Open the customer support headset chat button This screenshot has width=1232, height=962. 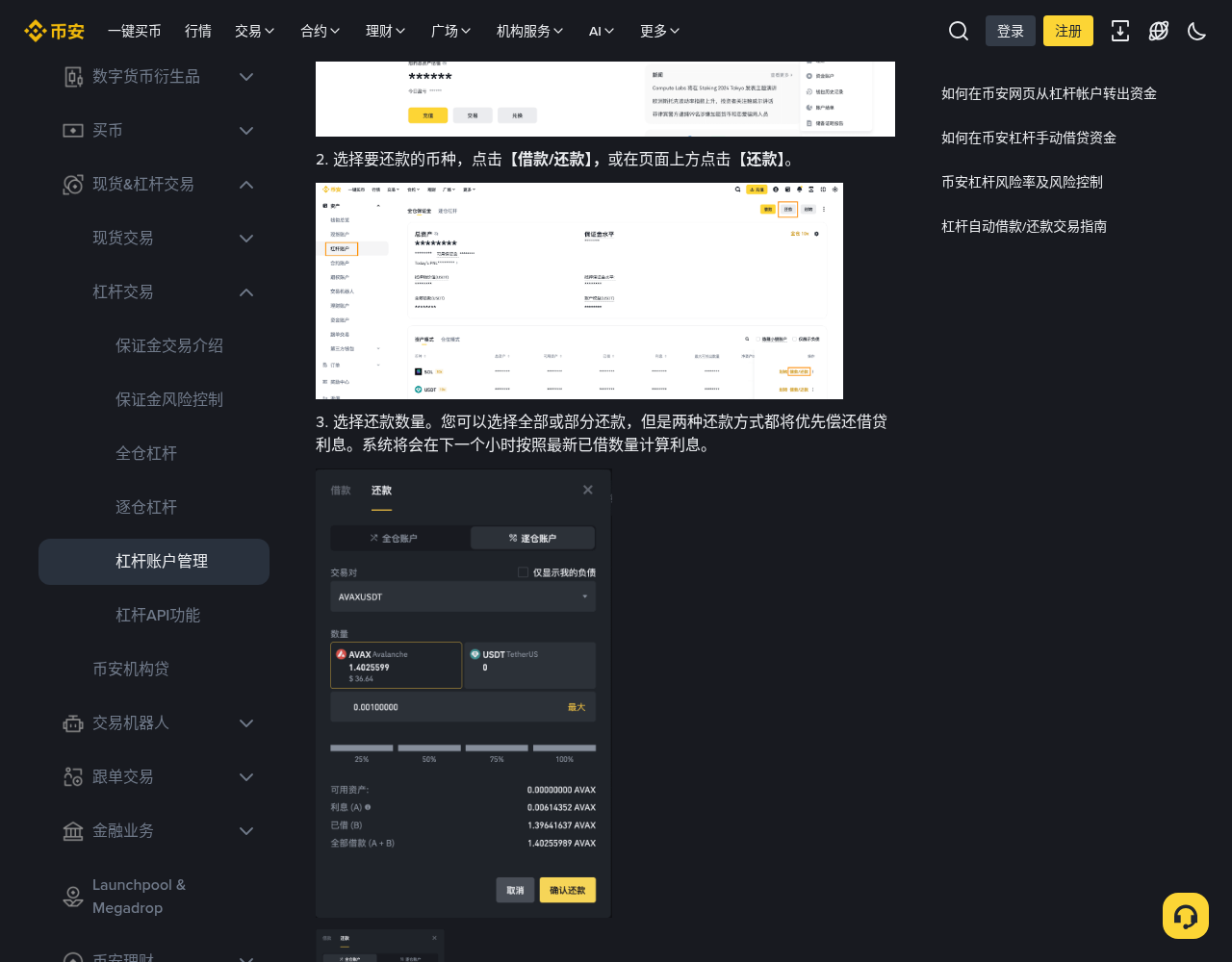click(1186, 916)
